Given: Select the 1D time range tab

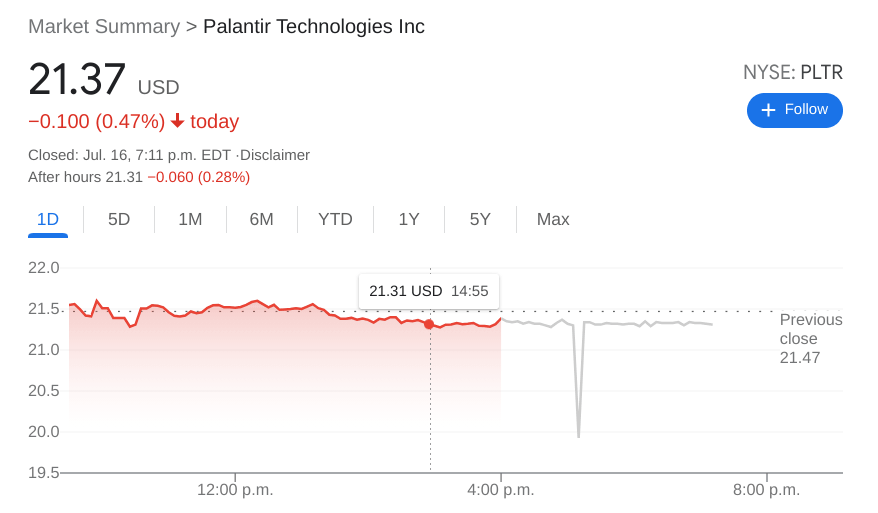Looking at the screenshot, I should [x=48, y=219].
